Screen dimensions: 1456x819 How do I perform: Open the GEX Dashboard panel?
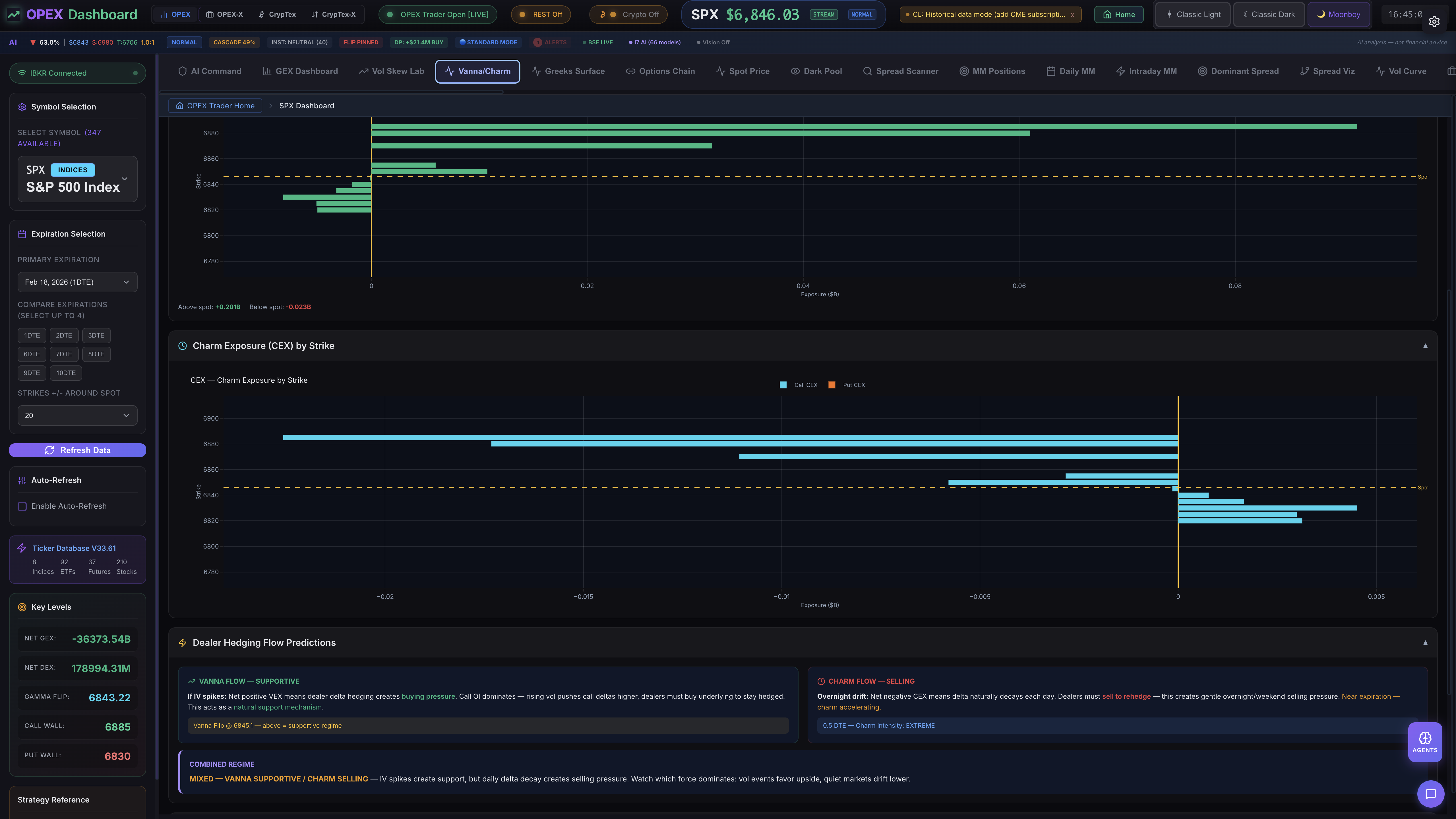point(300,71)
